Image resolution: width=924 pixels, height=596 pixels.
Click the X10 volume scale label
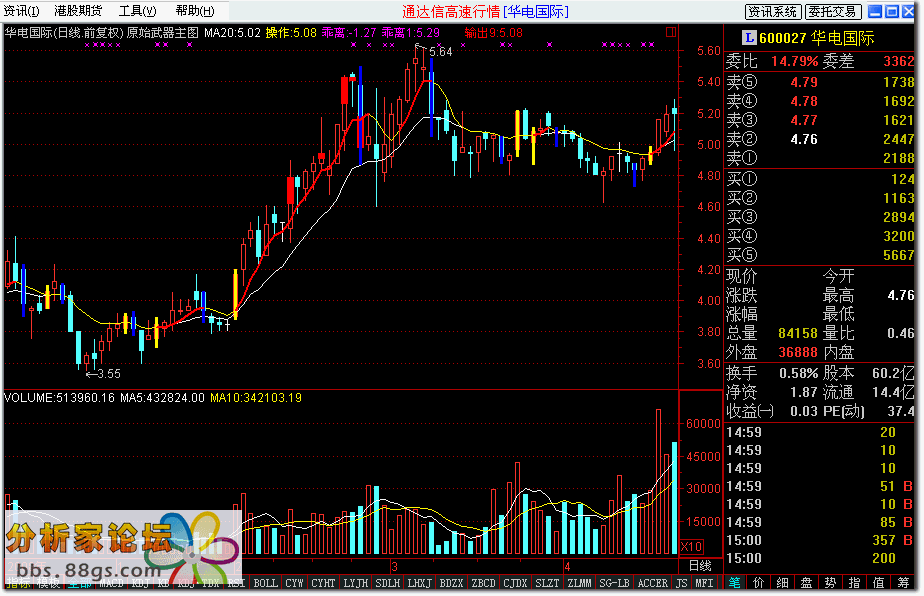click(x=691, y=546)
